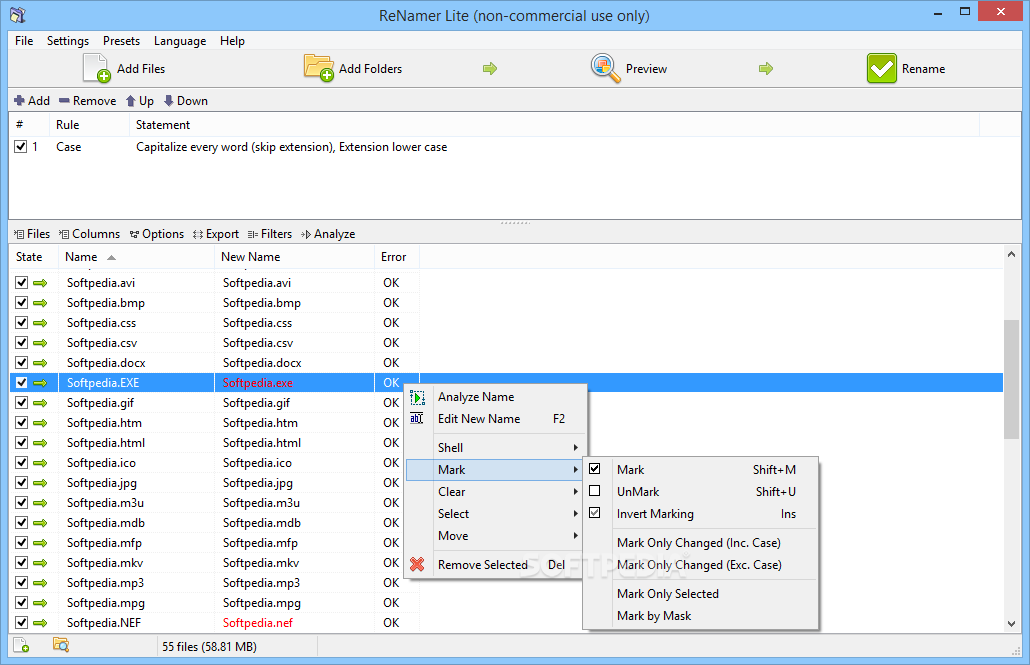Expand the Clear submenu
1030x665 pixels.
pos(496,492)
